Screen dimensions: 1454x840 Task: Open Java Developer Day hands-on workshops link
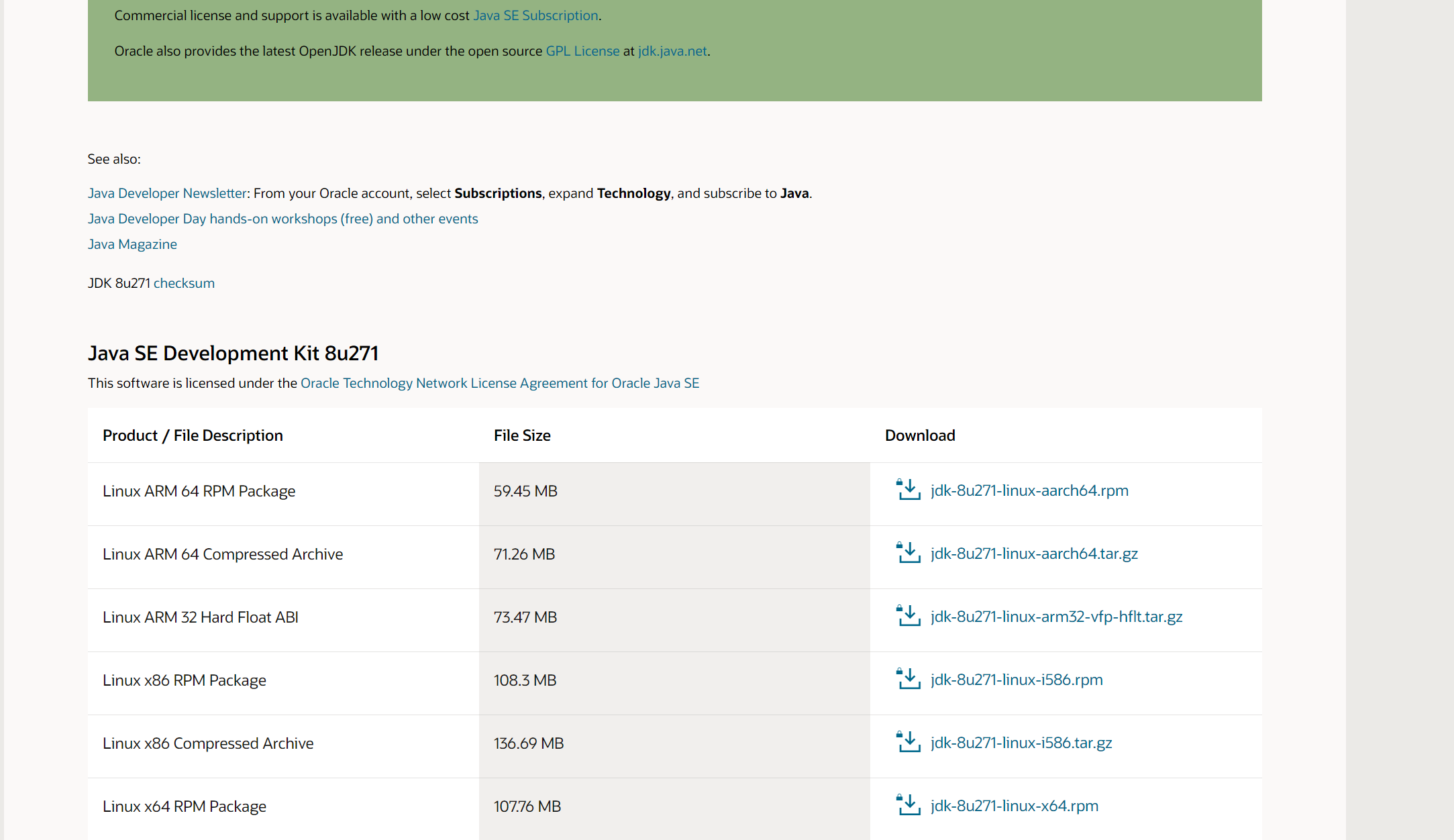[x=282, y=219]
